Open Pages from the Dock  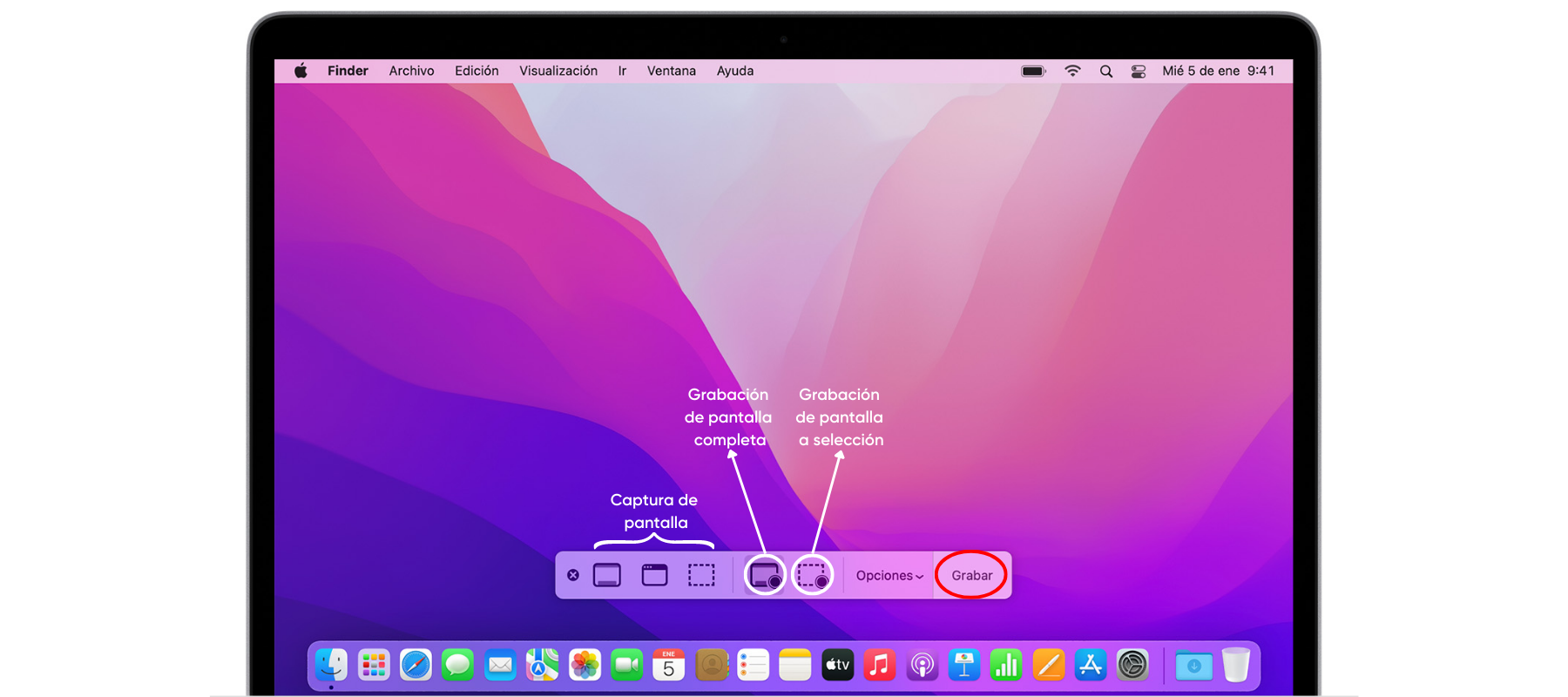(x=1049, y=667)
